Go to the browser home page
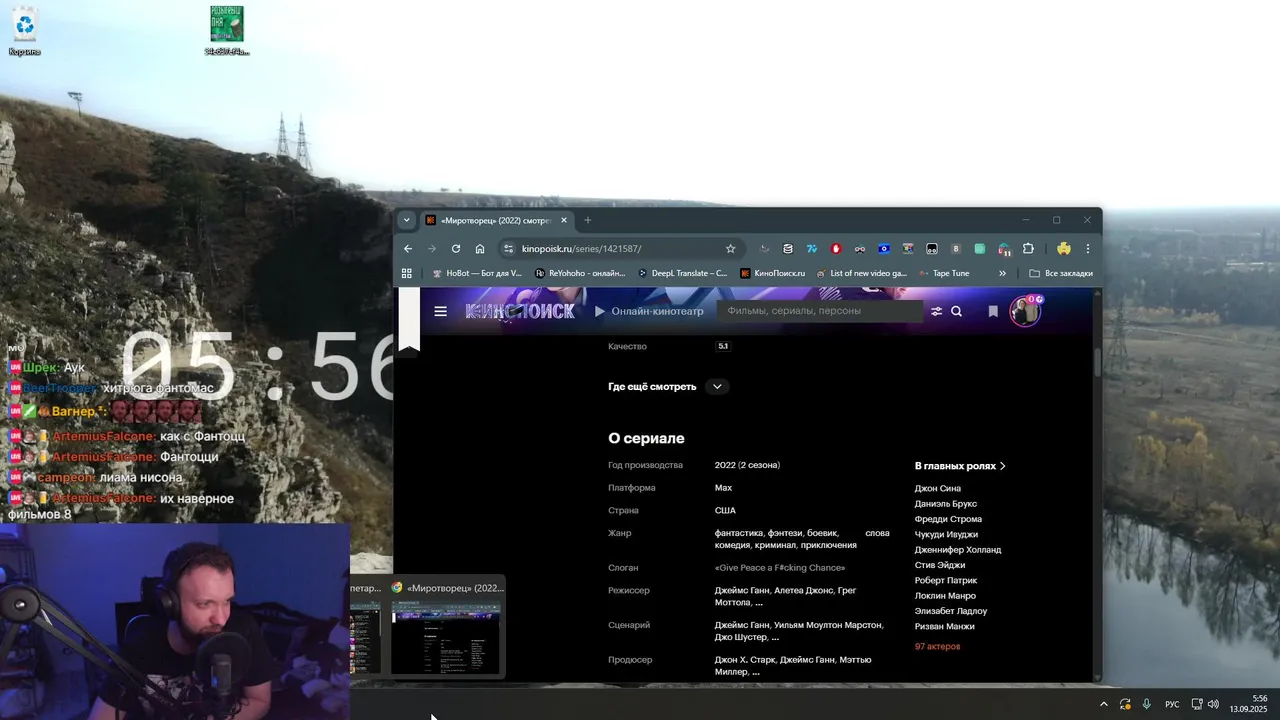The image size is (1280, 720). click(x=480, y=249)
